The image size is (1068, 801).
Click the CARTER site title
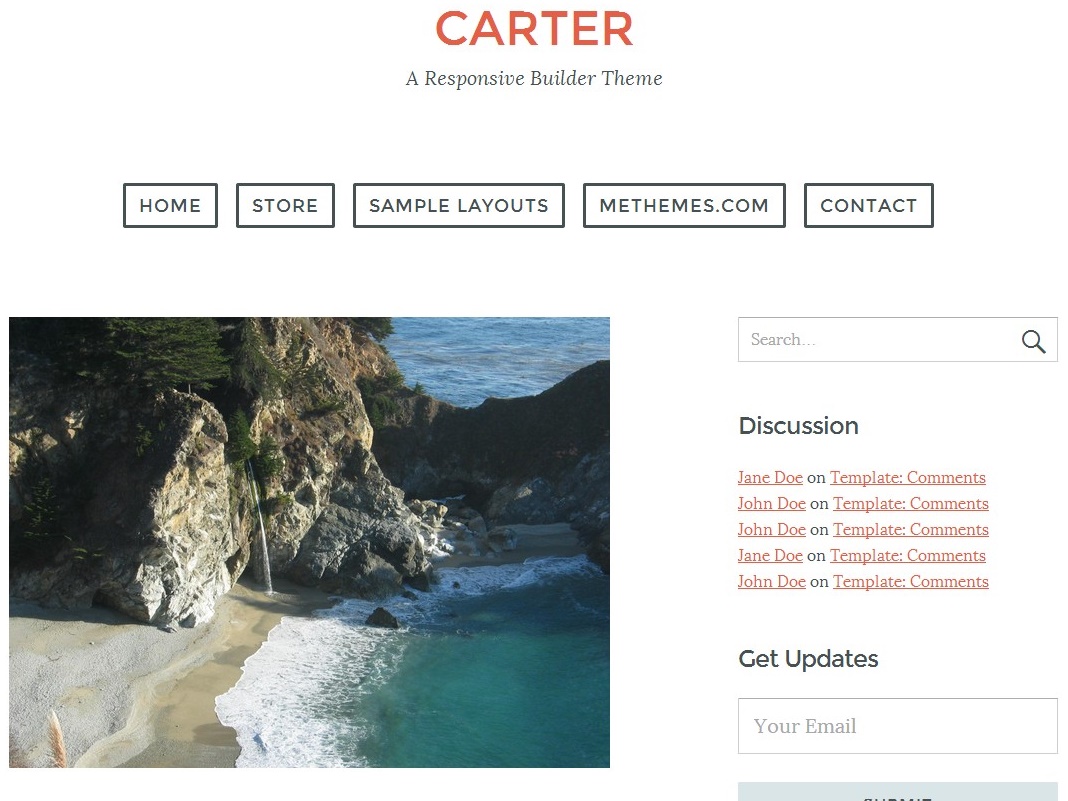(534, 29)
